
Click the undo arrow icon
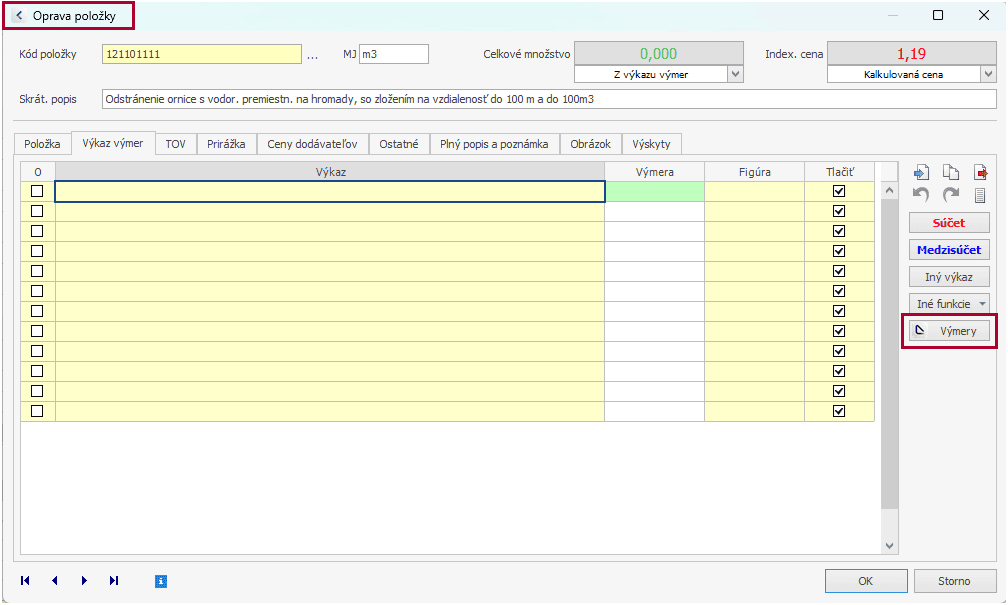[922, 195]
